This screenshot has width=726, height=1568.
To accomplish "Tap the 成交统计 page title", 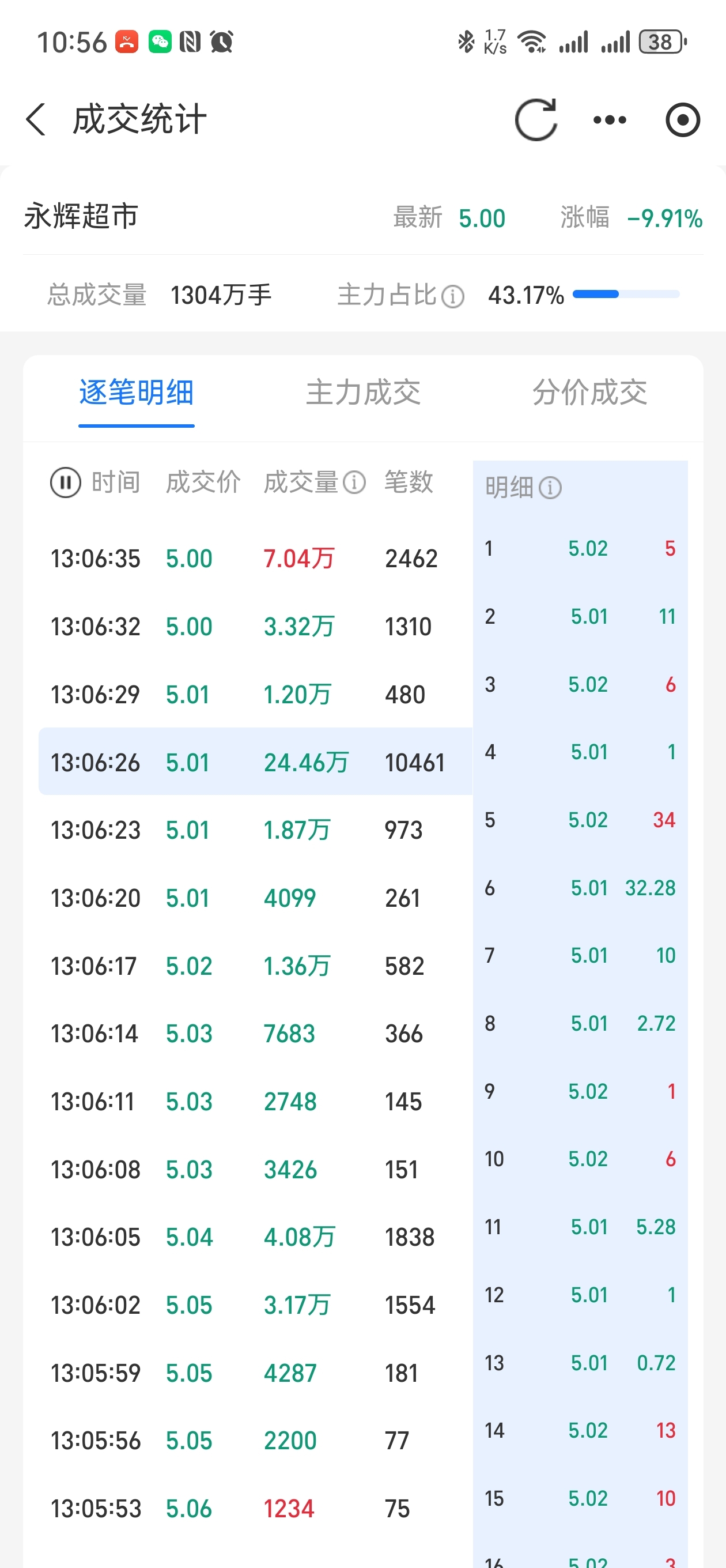I will (x=140, y=119).
